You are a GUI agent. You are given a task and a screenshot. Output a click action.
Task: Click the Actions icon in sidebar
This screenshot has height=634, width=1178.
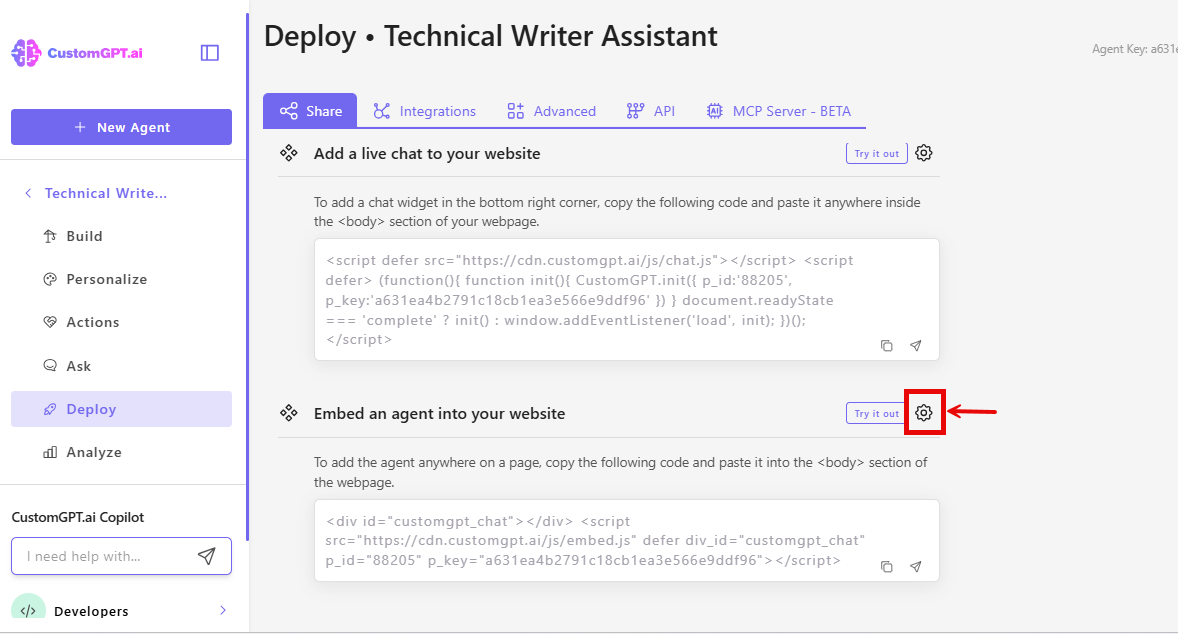click(50, 322)
